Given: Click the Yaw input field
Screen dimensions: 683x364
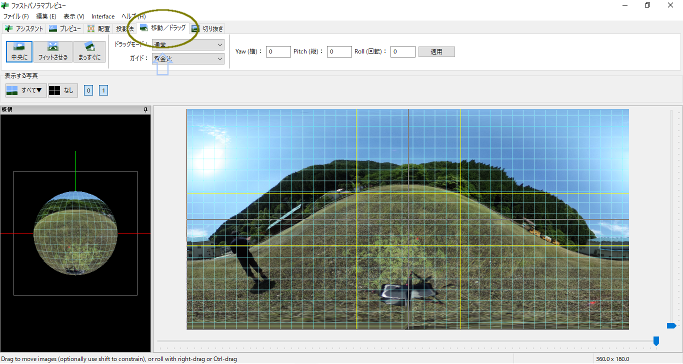Looking at the screenshot, I should coord(278,51).
